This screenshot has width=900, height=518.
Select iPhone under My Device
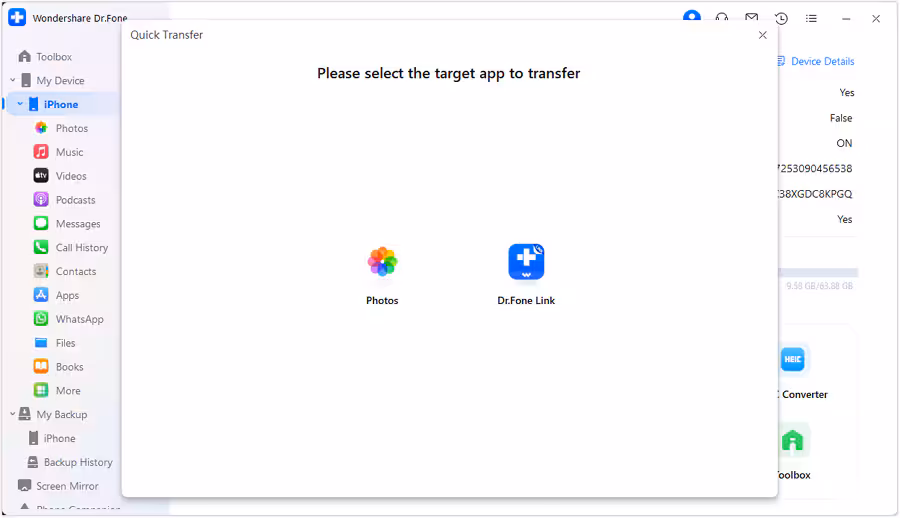pos(61,105)
